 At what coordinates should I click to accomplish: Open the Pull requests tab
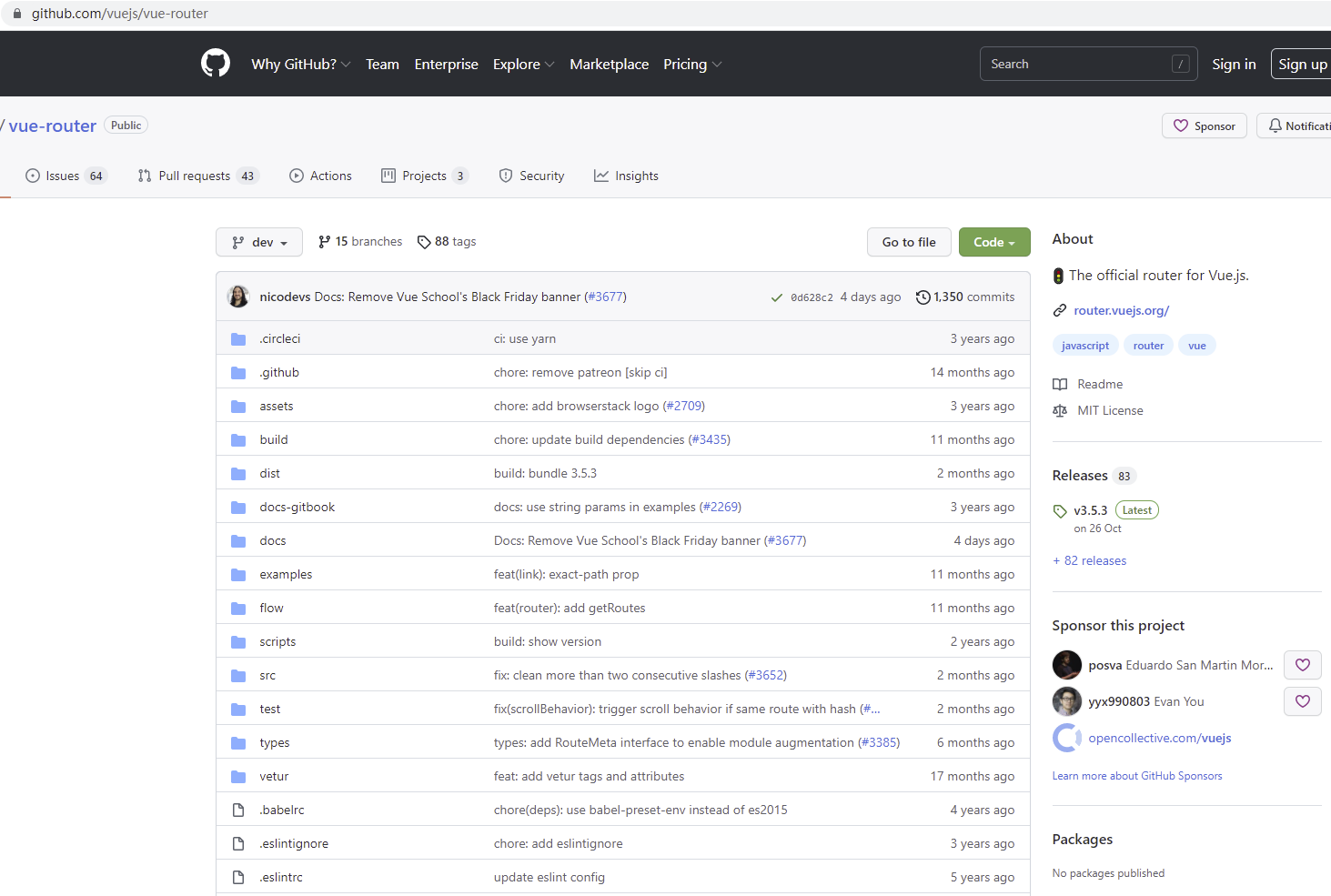198,176
